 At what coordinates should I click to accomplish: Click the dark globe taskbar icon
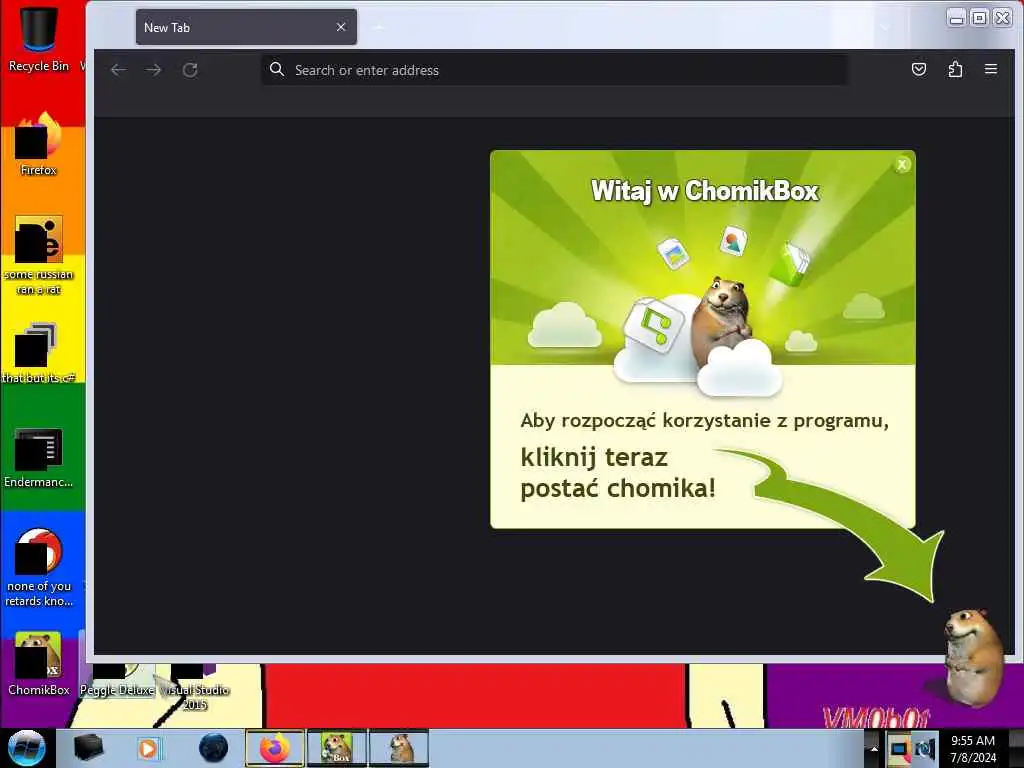tap(214, 748)
